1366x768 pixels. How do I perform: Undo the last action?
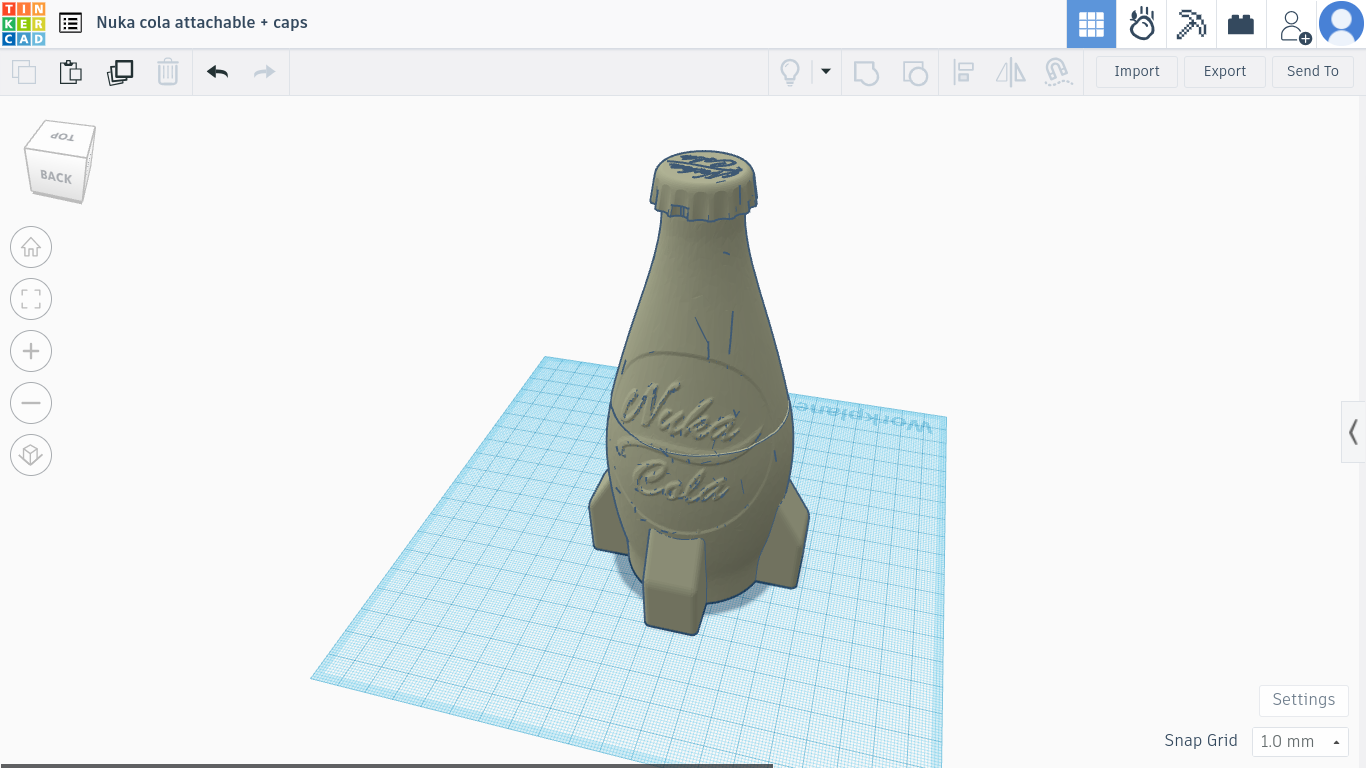[x=217, y=72]
